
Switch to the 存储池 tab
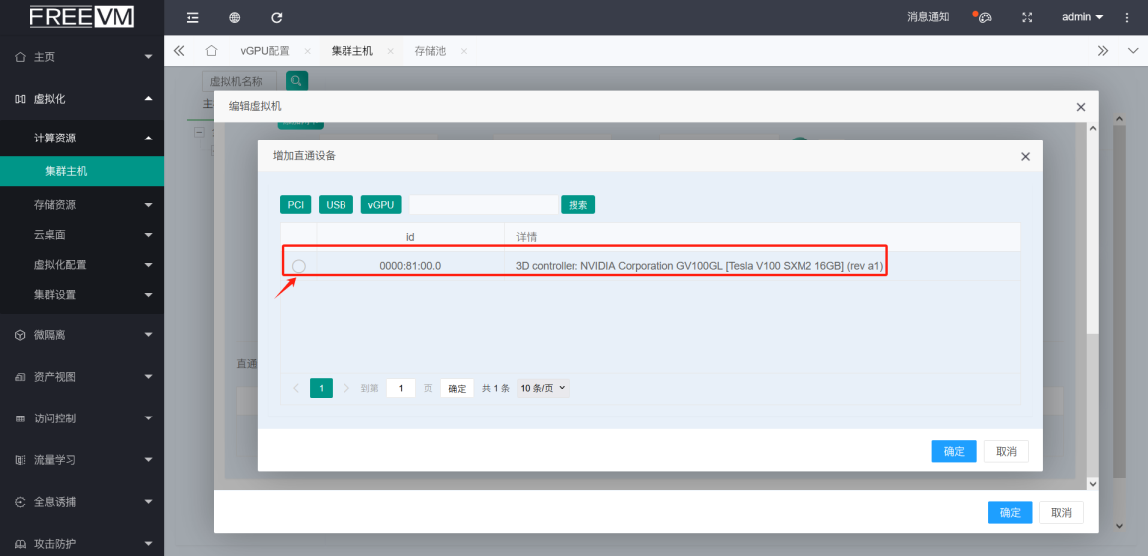coord(430,51)
